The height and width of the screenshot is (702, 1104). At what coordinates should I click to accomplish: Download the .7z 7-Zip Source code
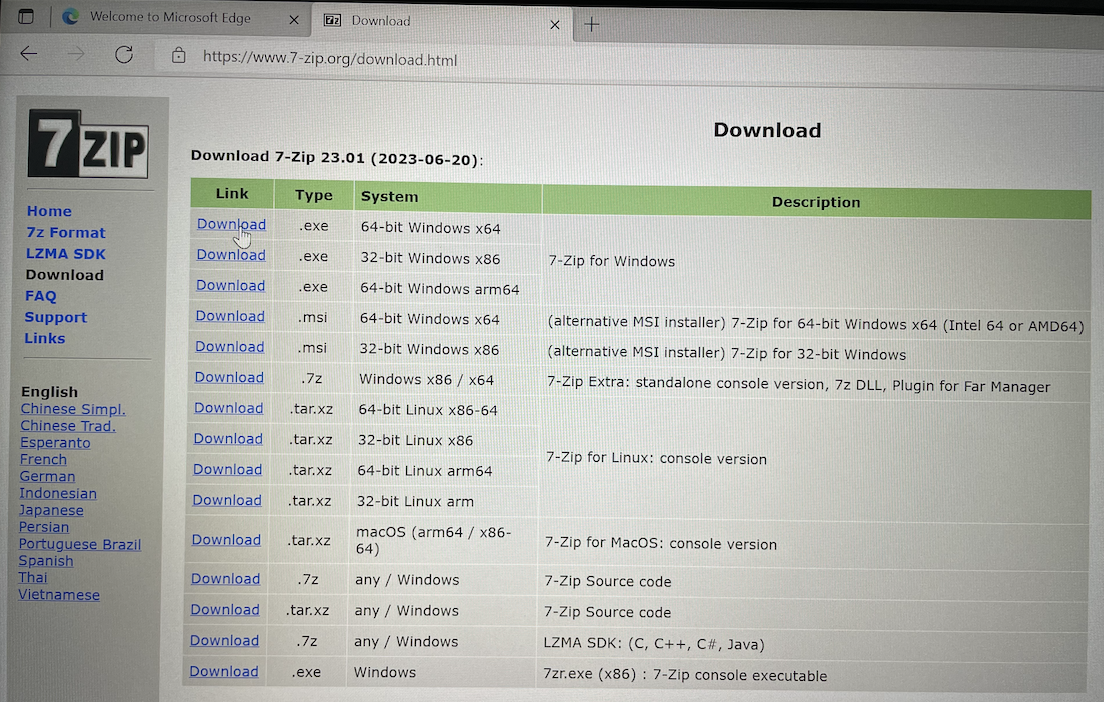pos(225,579)
